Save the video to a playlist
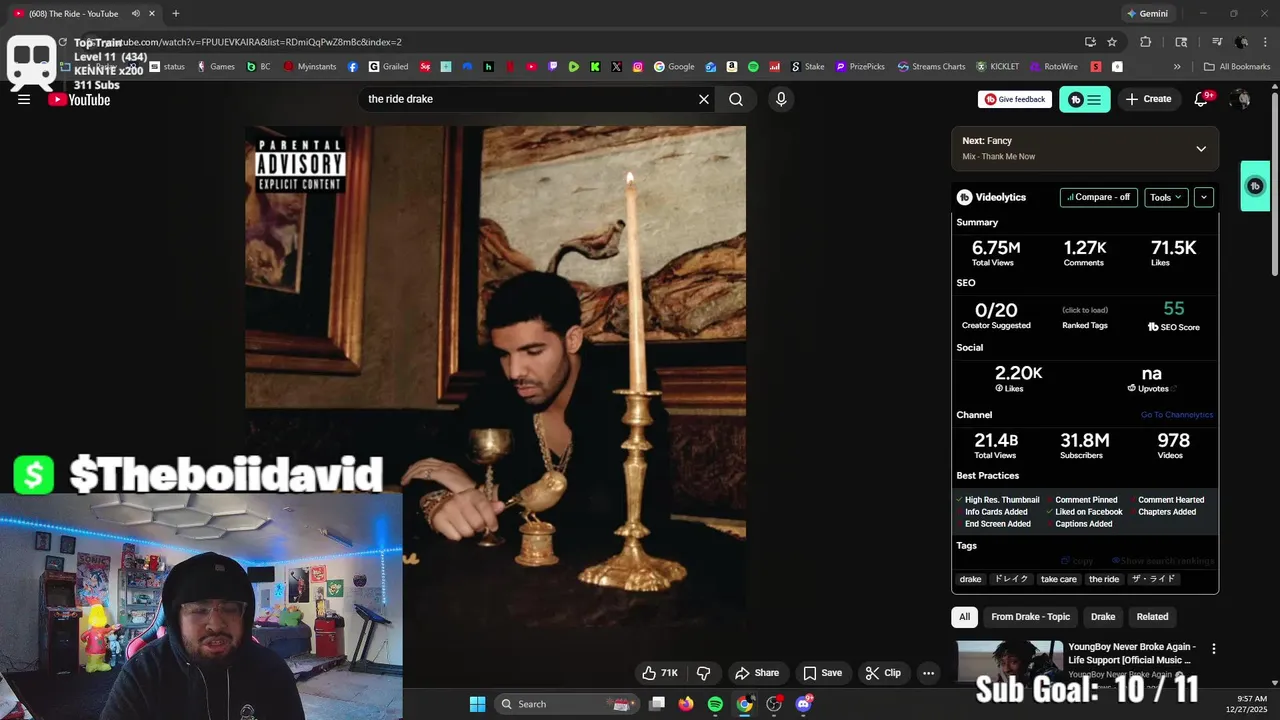The width and height of the screenshot is (1280, 720). point(822,673)
